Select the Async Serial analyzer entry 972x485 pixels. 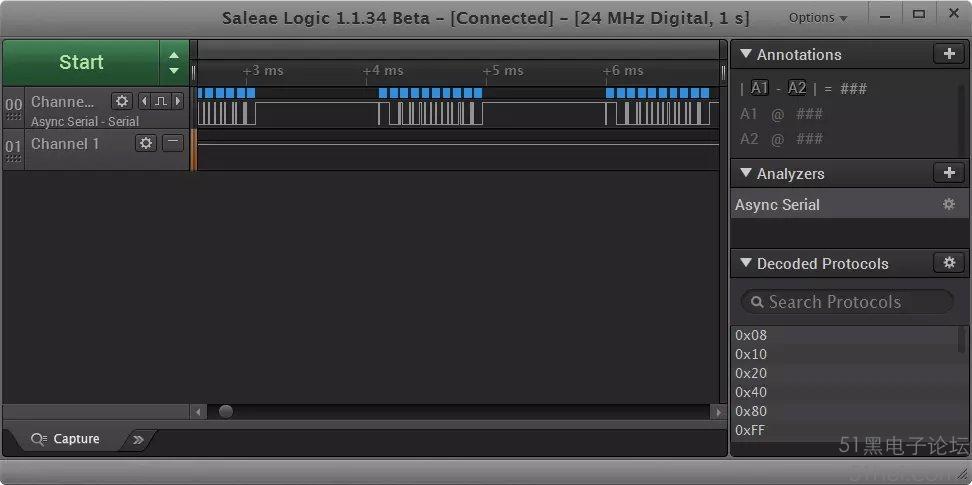[850, 205]
